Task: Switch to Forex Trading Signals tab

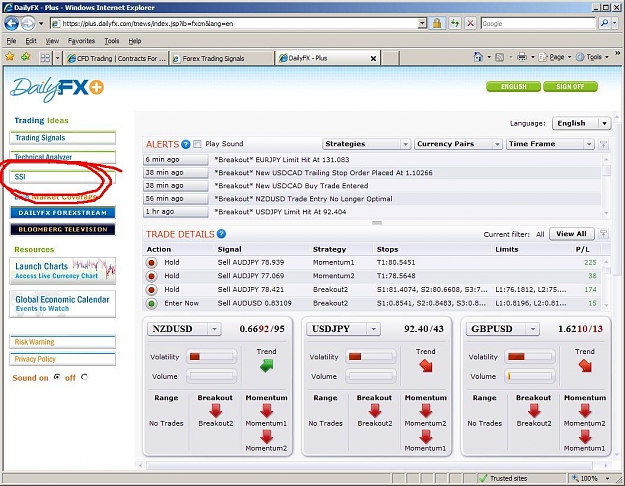Action: [222, 59]
